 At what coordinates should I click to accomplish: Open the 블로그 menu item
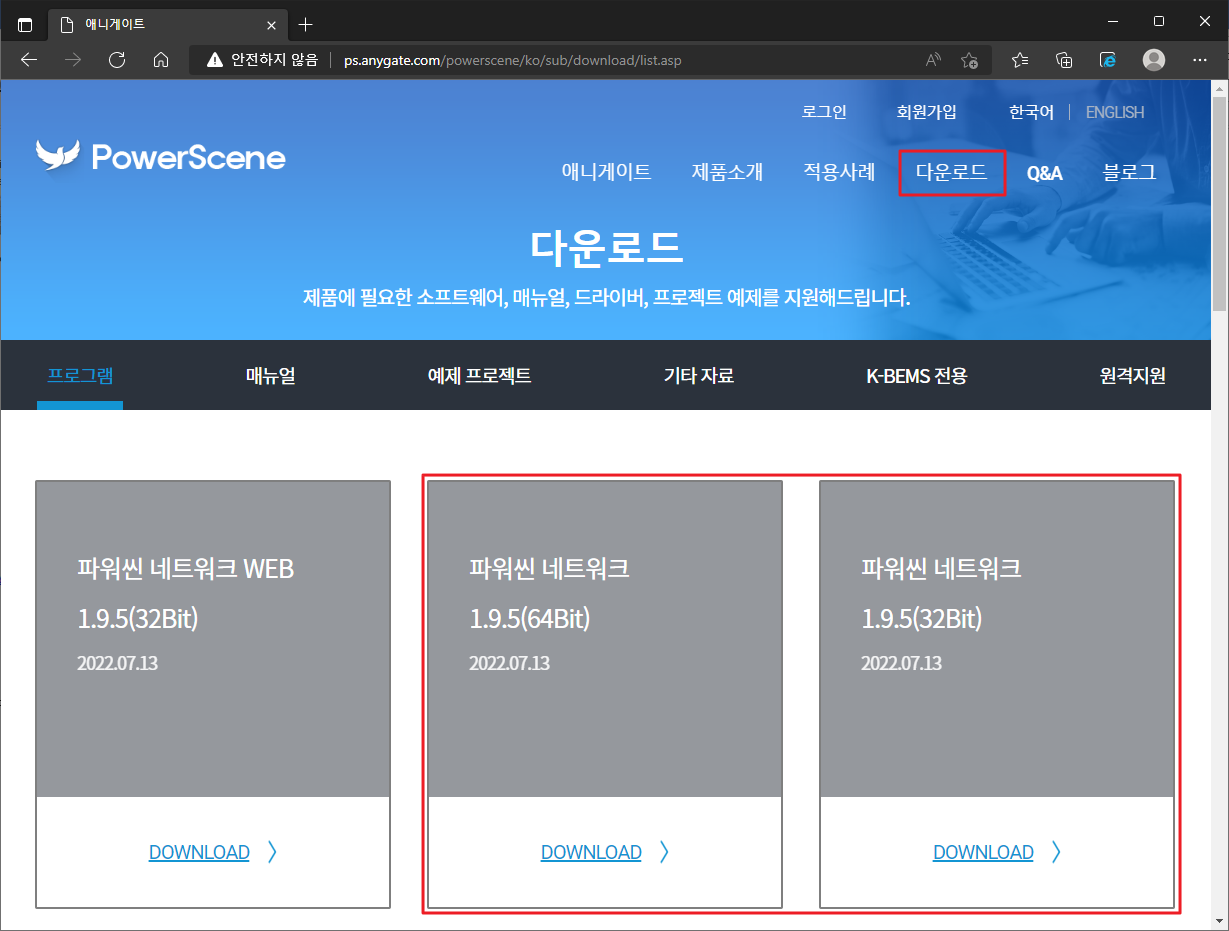click(1129, 172)
